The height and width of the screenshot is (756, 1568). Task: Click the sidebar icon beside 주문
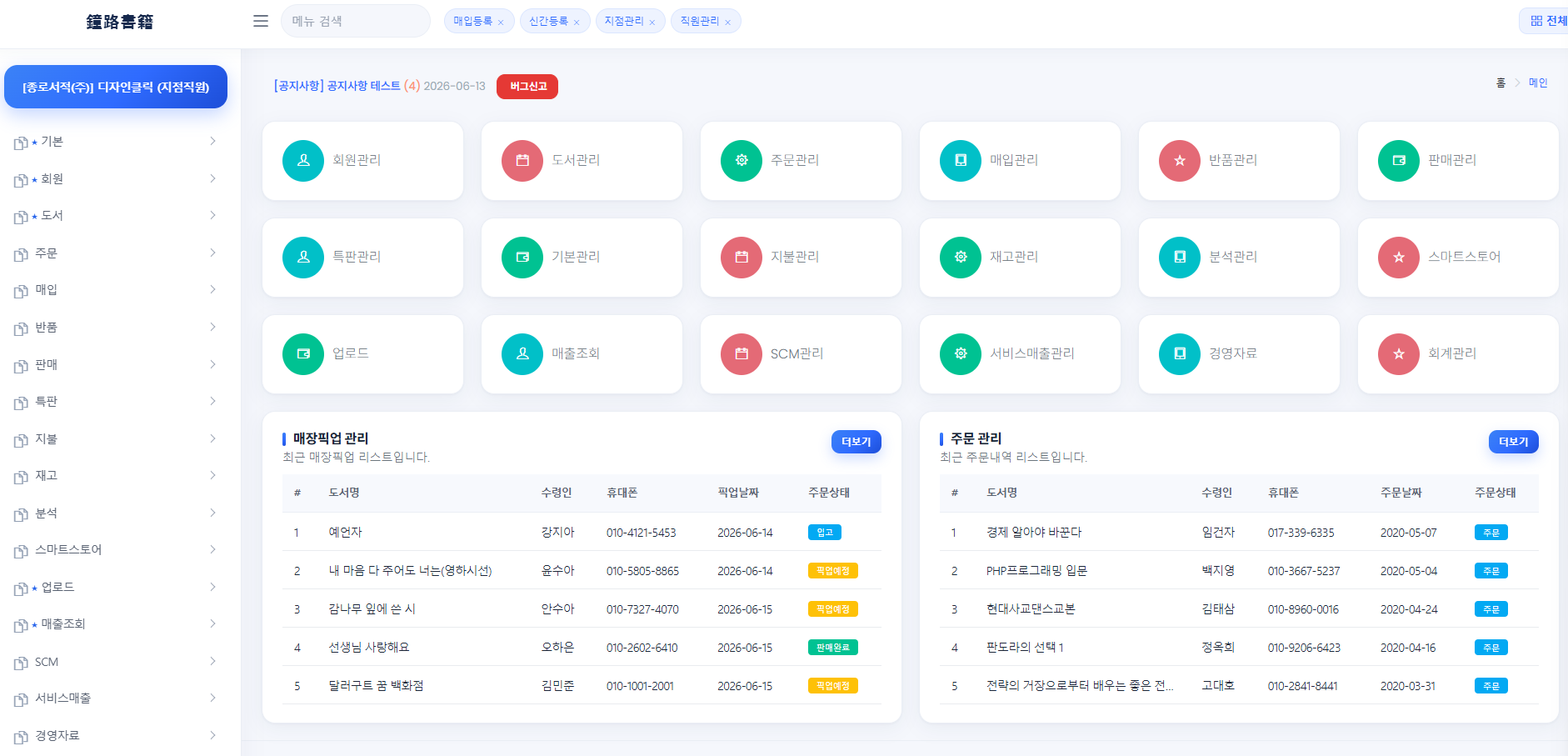(x=21, y=254)
